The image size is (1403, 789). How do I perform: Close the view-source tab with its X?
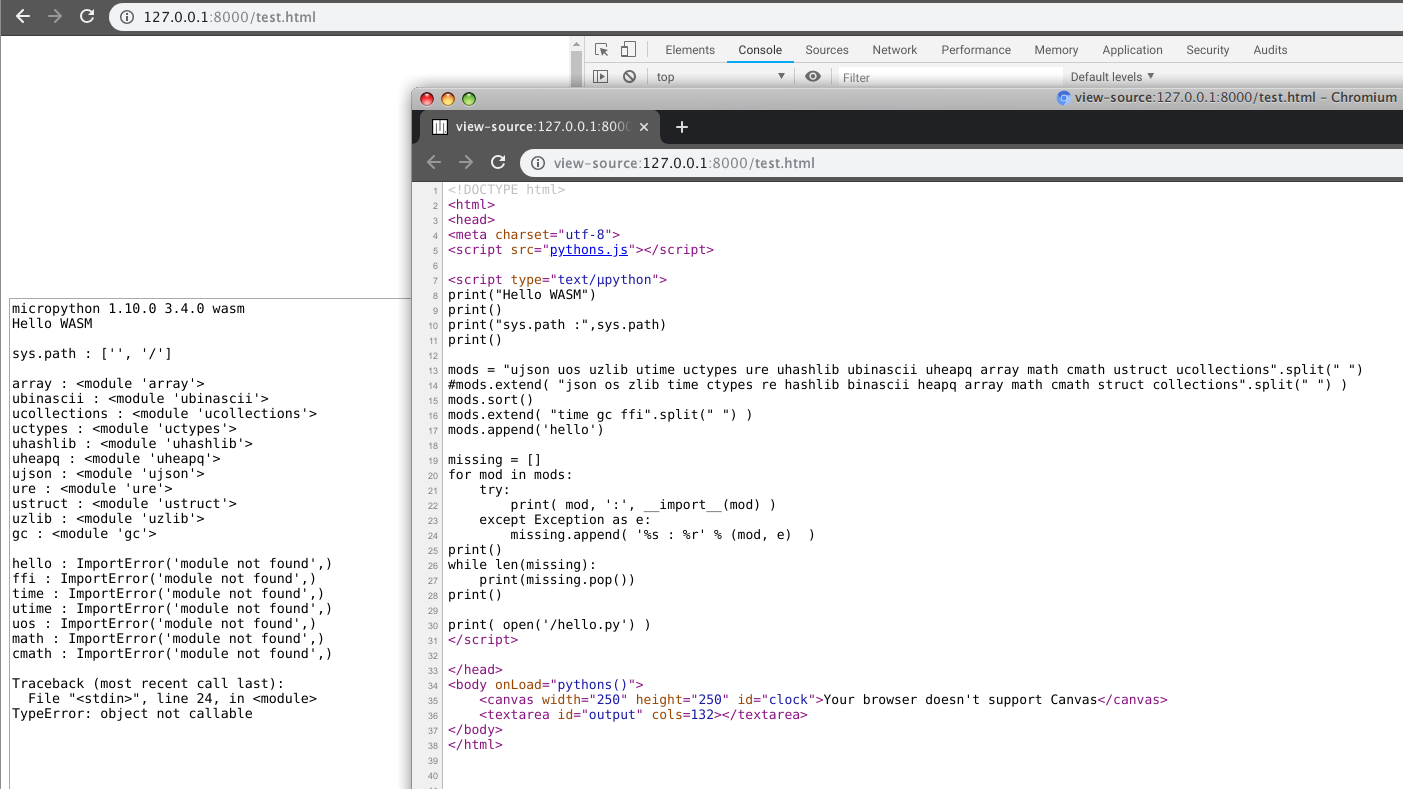coord(644,127)
